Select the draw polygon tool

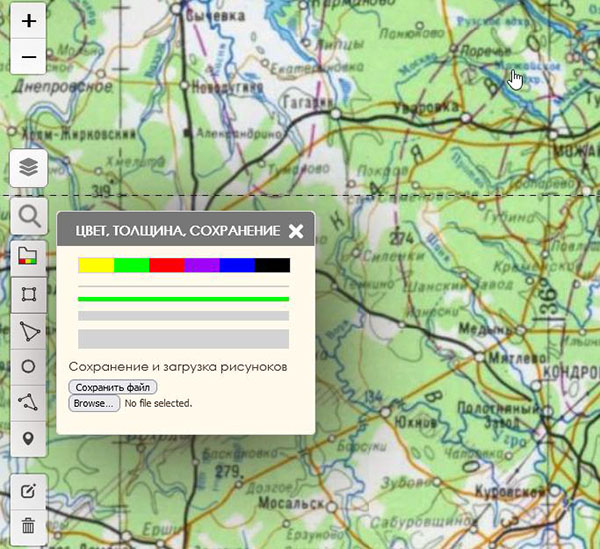pos(28,331)
